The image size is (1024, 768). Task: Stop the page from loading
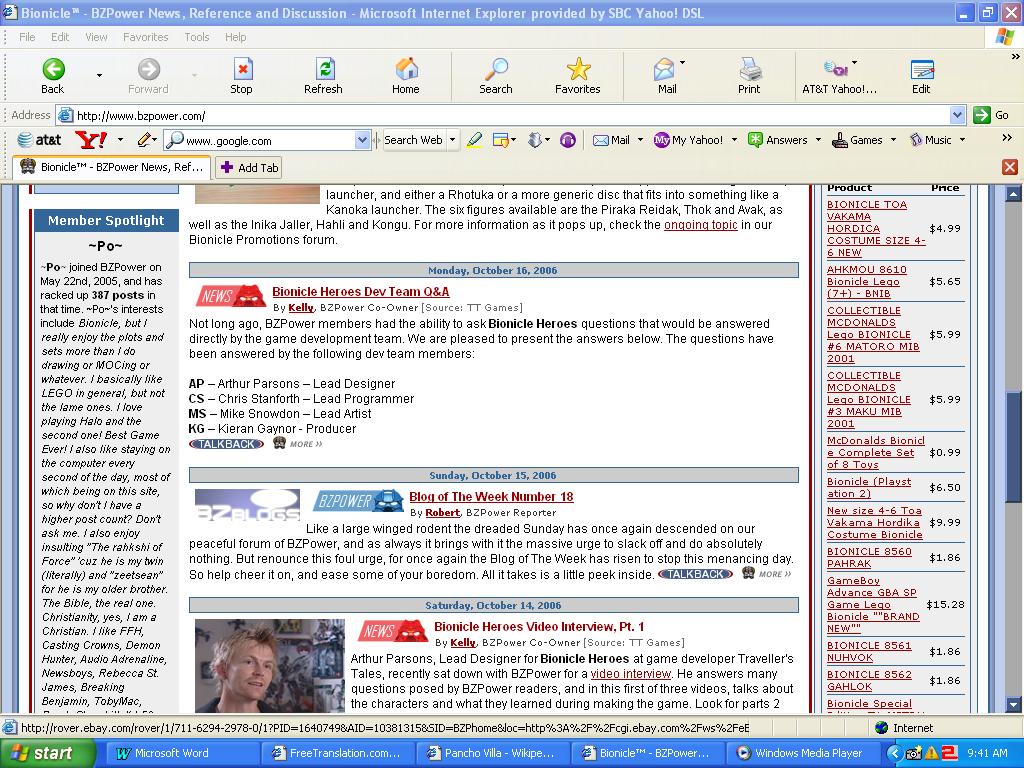(242, 76)
